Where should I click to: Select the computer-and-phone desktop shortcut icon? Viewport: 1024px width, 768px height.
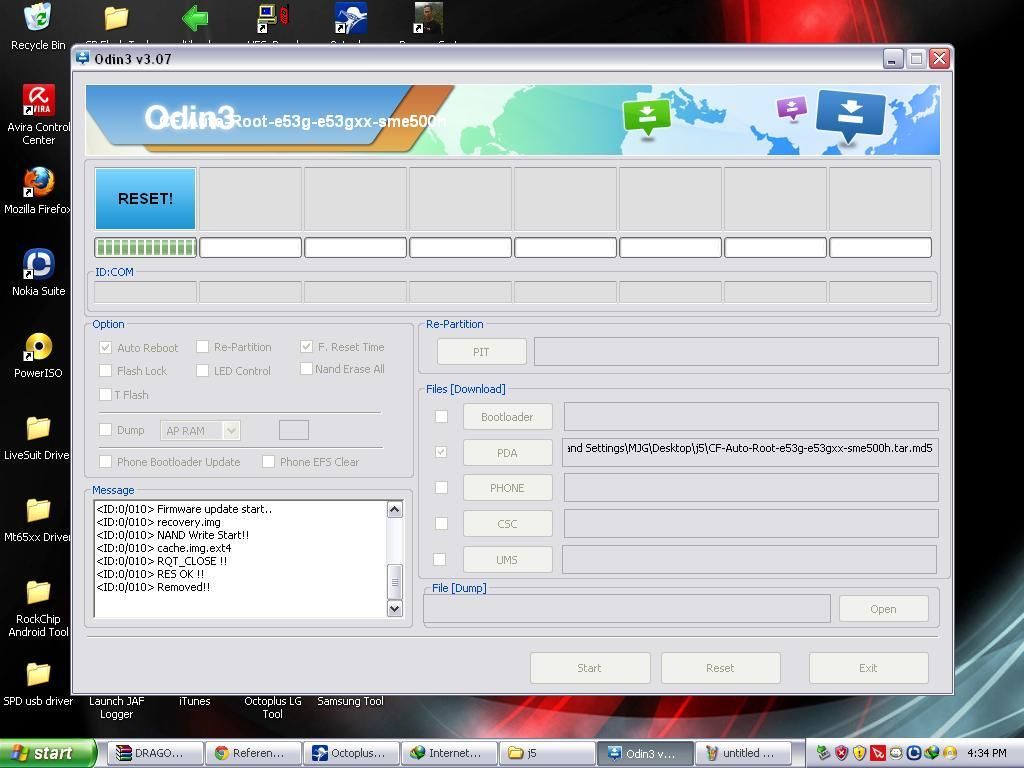coord(272,18)
